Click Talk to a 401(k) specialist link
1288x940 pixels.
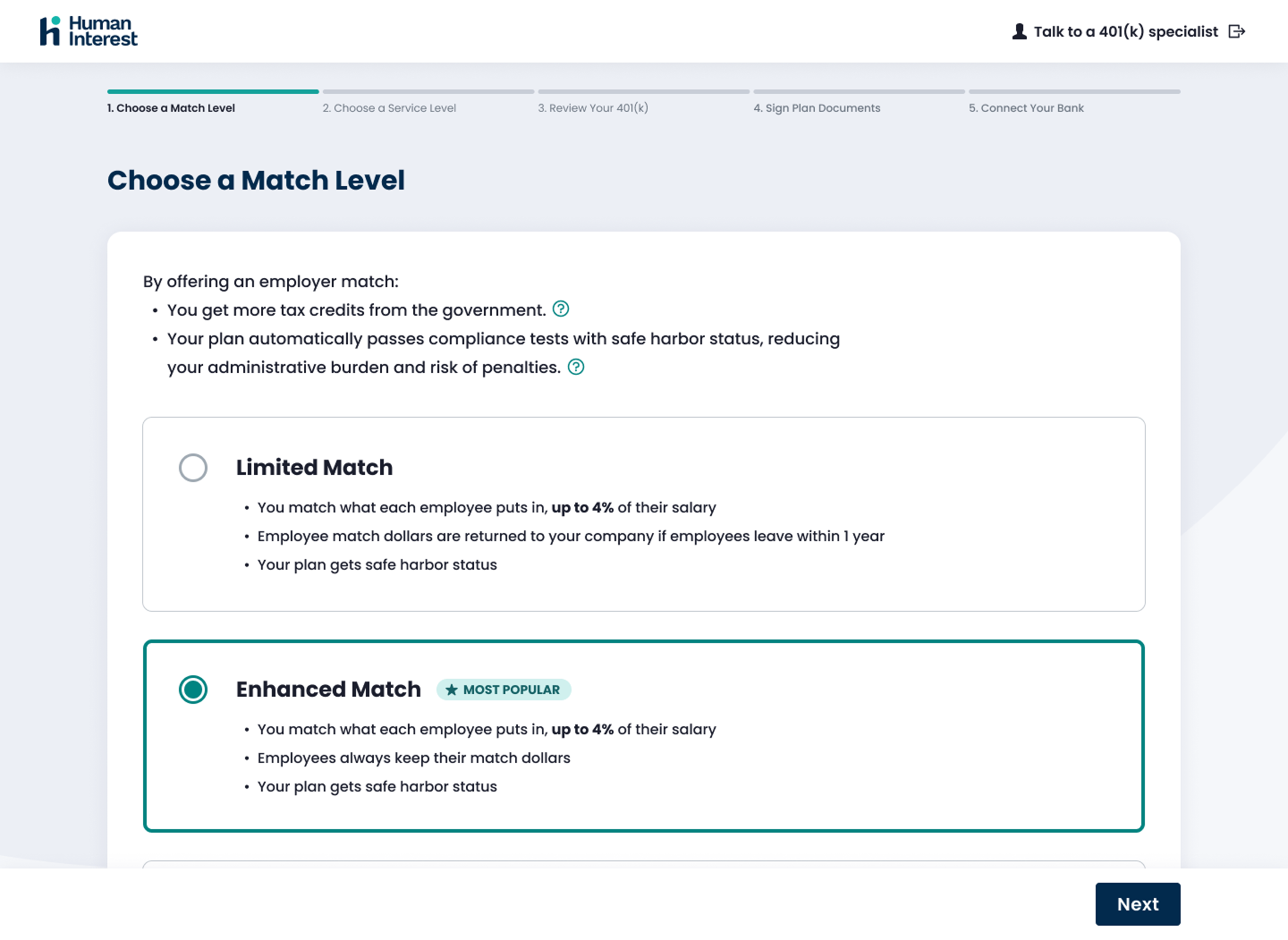click(1125, 31)
